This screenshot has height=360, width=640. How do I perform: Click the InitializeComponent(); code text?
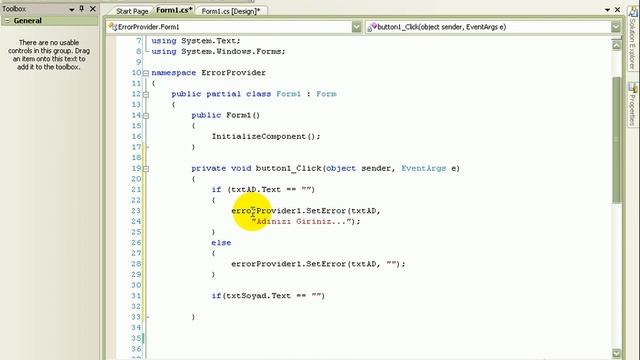pos(266,136)
